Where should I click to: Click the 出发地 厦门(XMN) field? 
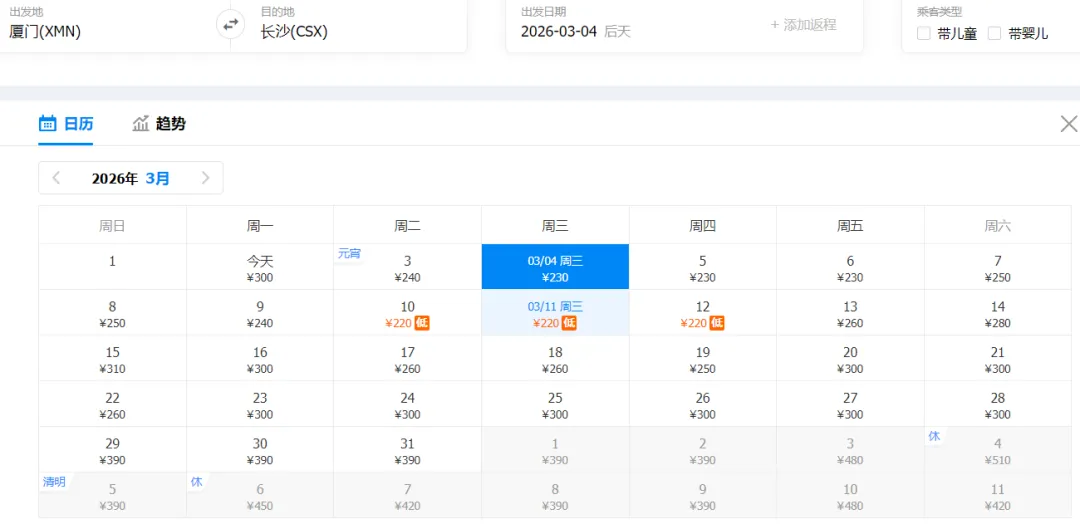(x=110, y=25)
